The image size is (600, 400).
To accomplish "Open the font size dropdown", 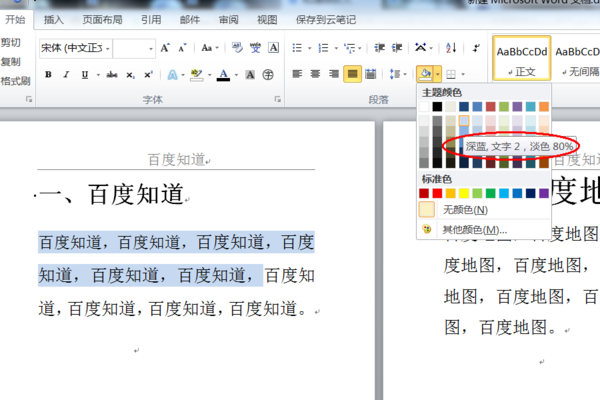I will pos(150,48).
